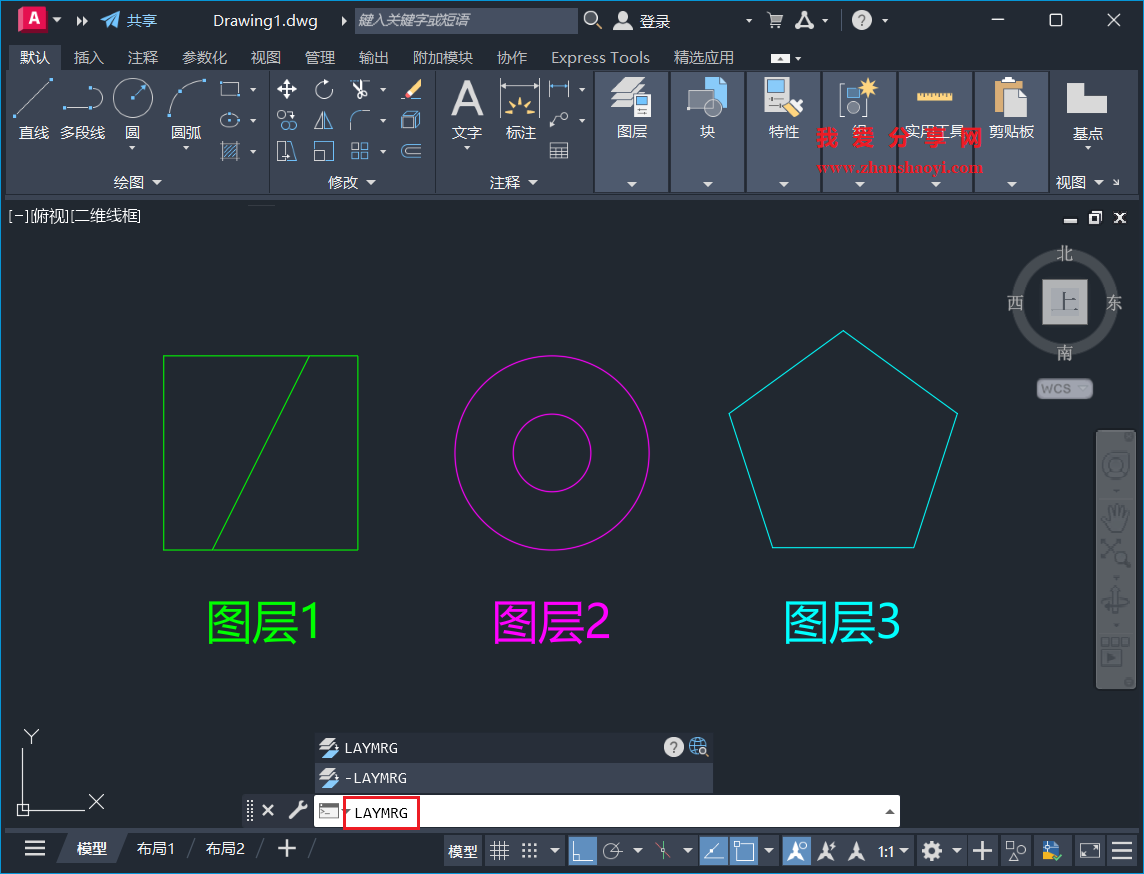
Task: Click the command line input showing LAYMRG
Action: [381, 811]
